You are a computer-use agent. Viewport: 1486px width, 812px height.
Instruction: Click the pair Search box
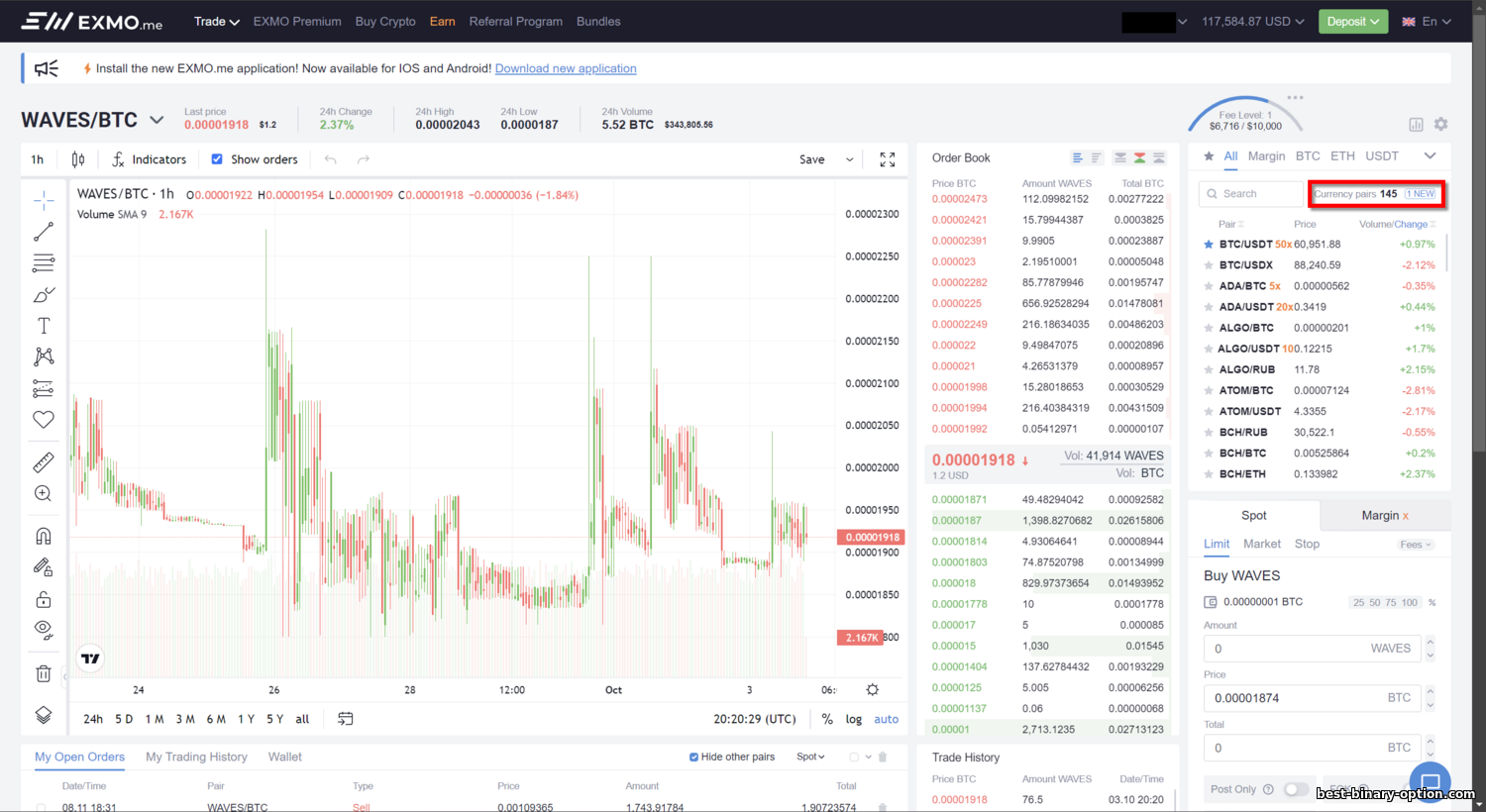point(1251,194)
